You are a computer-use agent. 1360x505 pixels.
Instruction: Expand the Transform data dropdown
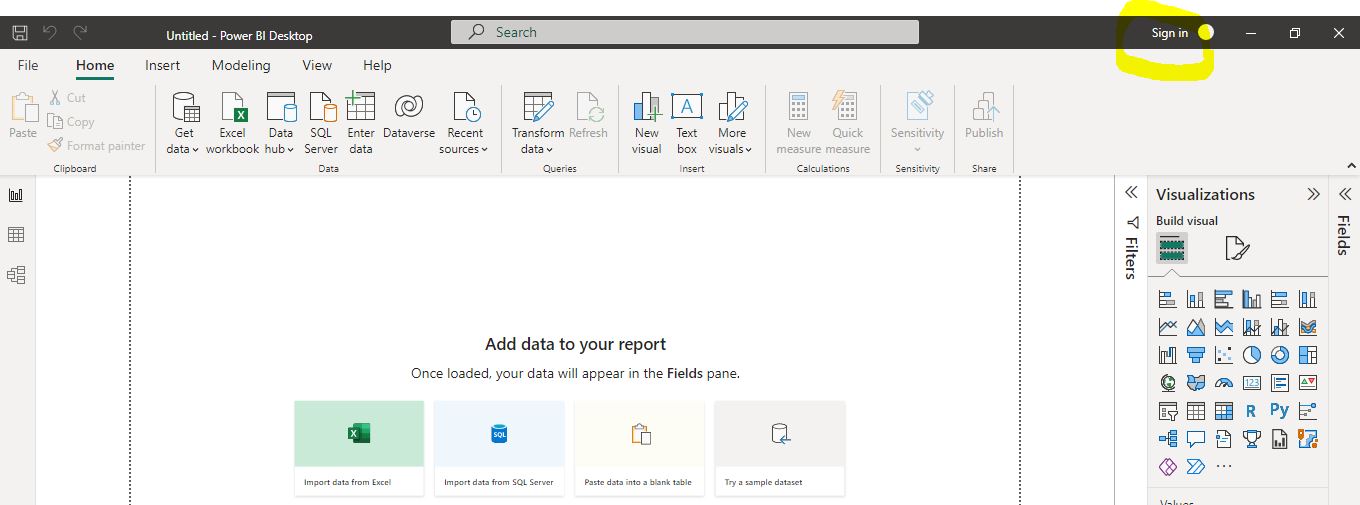point(538,124)
